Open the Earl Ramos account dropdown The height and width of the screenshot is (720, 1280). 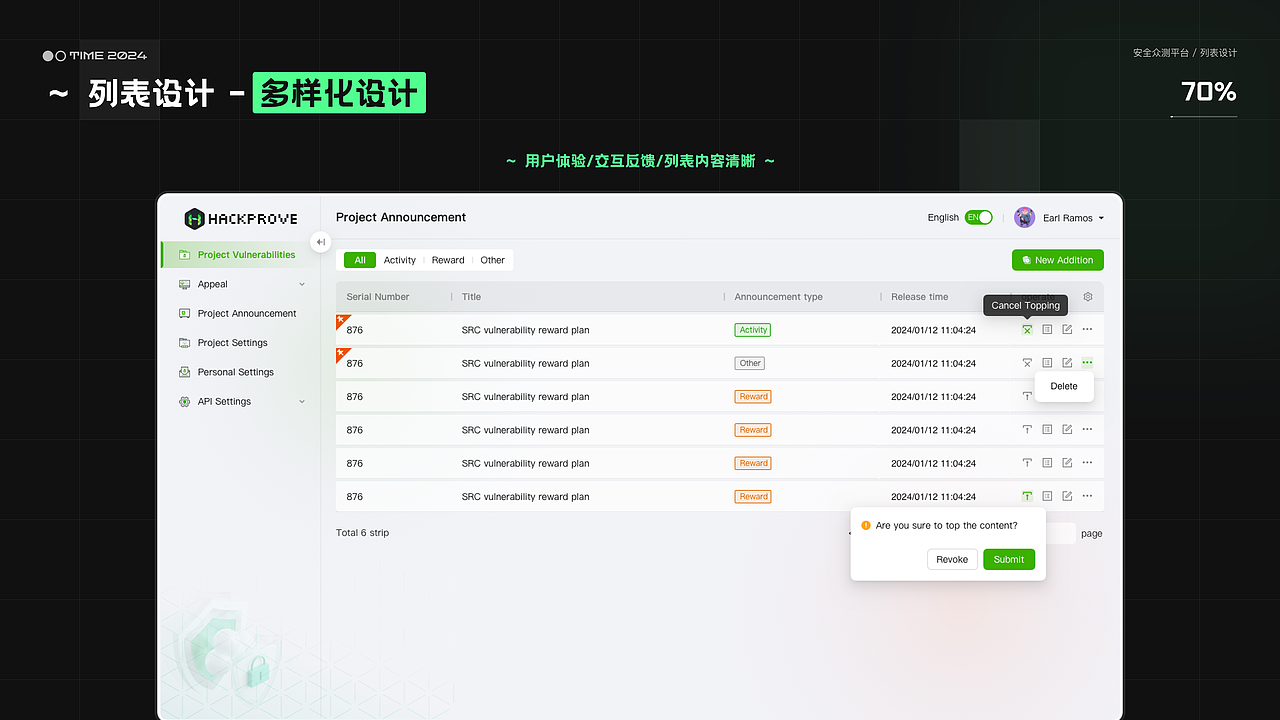(1101, 218)
